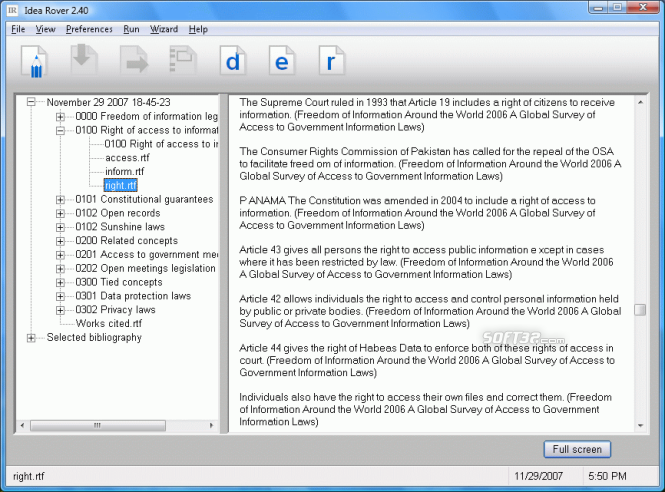
Task: Open the Help menu
Action: coord(198,29)
